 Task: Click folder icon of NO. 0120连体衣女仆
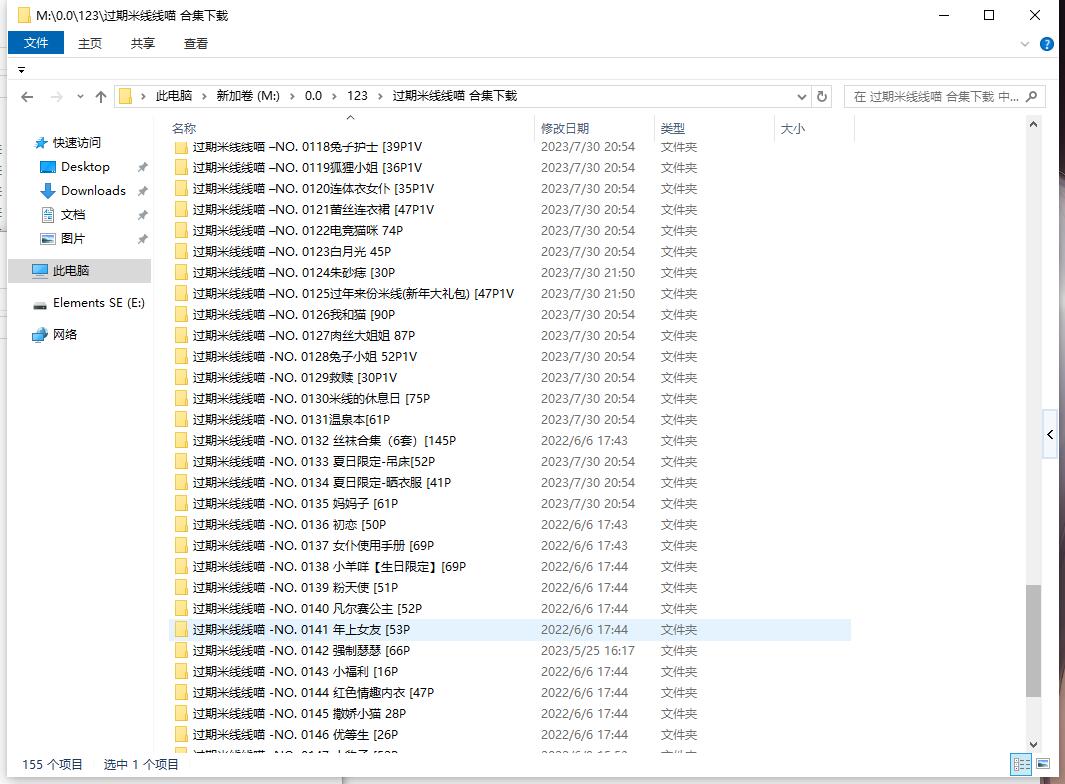pos(181,189)
